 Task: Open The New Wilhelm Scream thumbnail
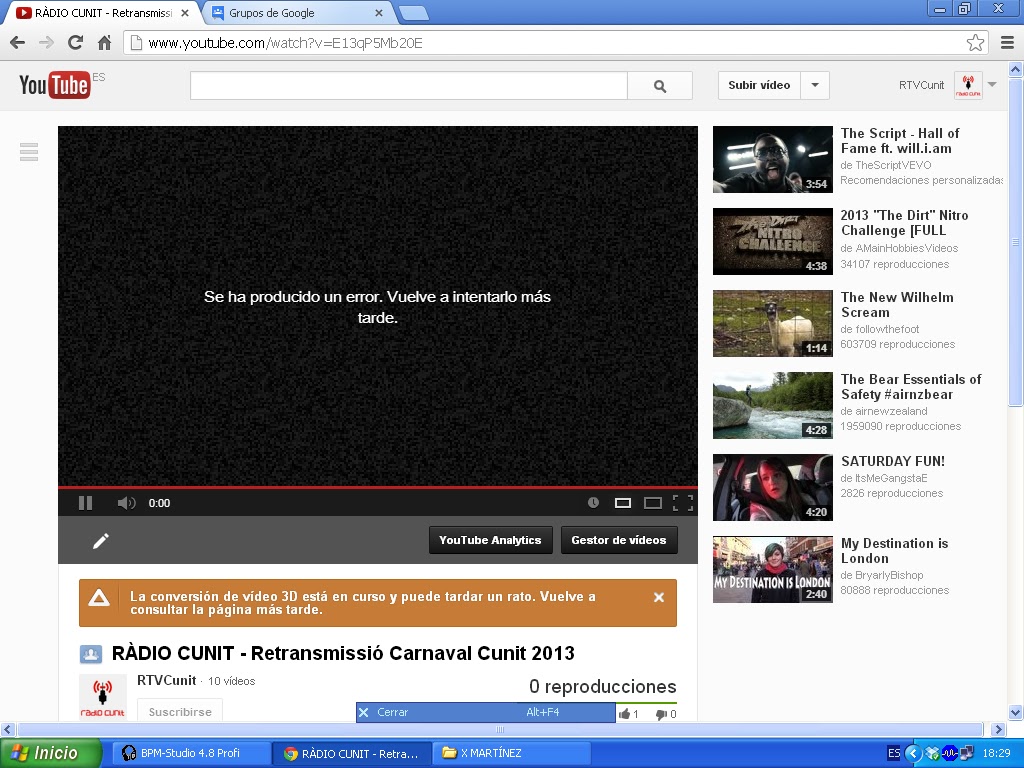(x=773, y=323)
